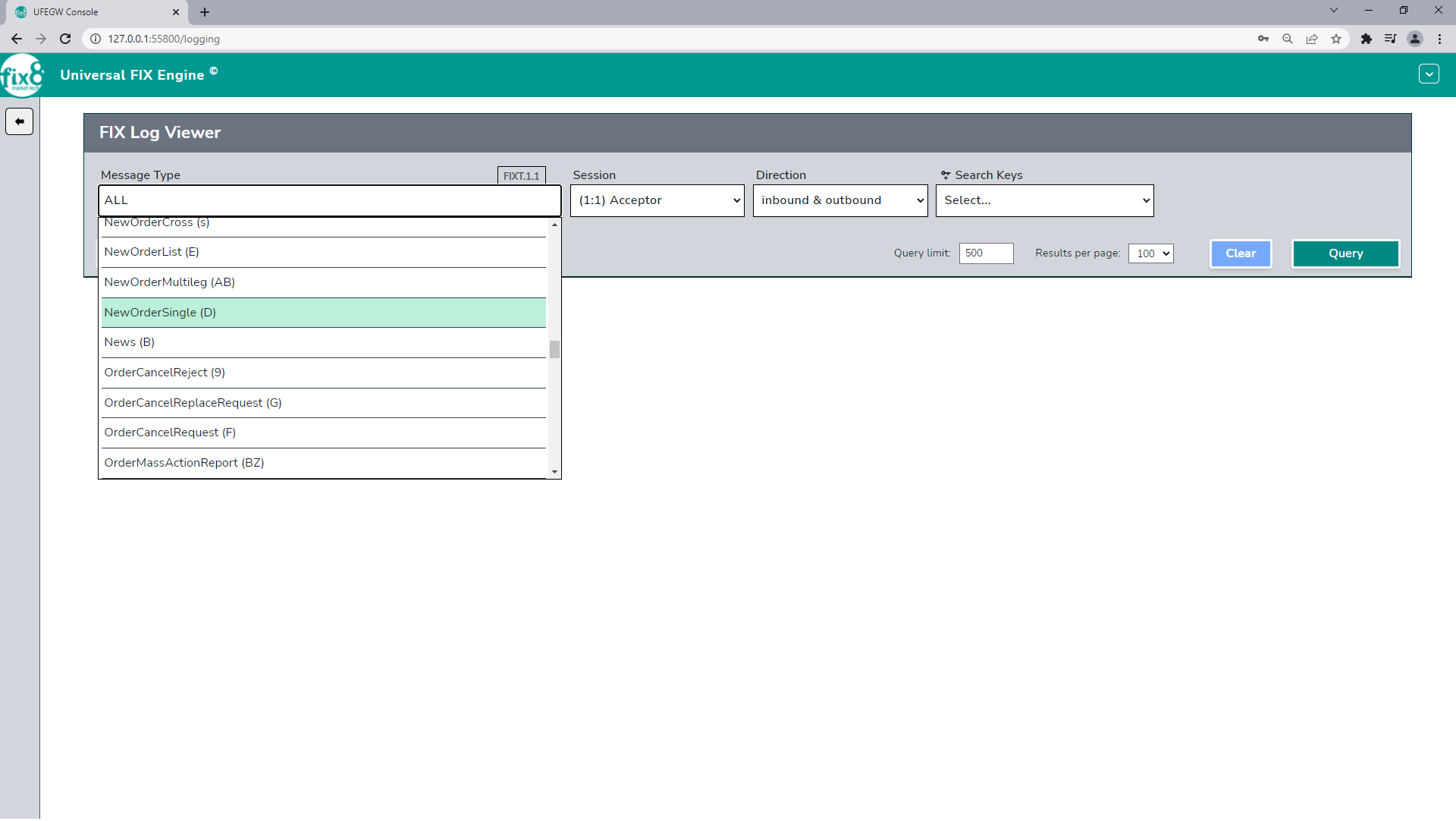Click the sidebar back arrow button
Image resolution: width=1456 pixels, height=821 pixels.
[19, 121]
